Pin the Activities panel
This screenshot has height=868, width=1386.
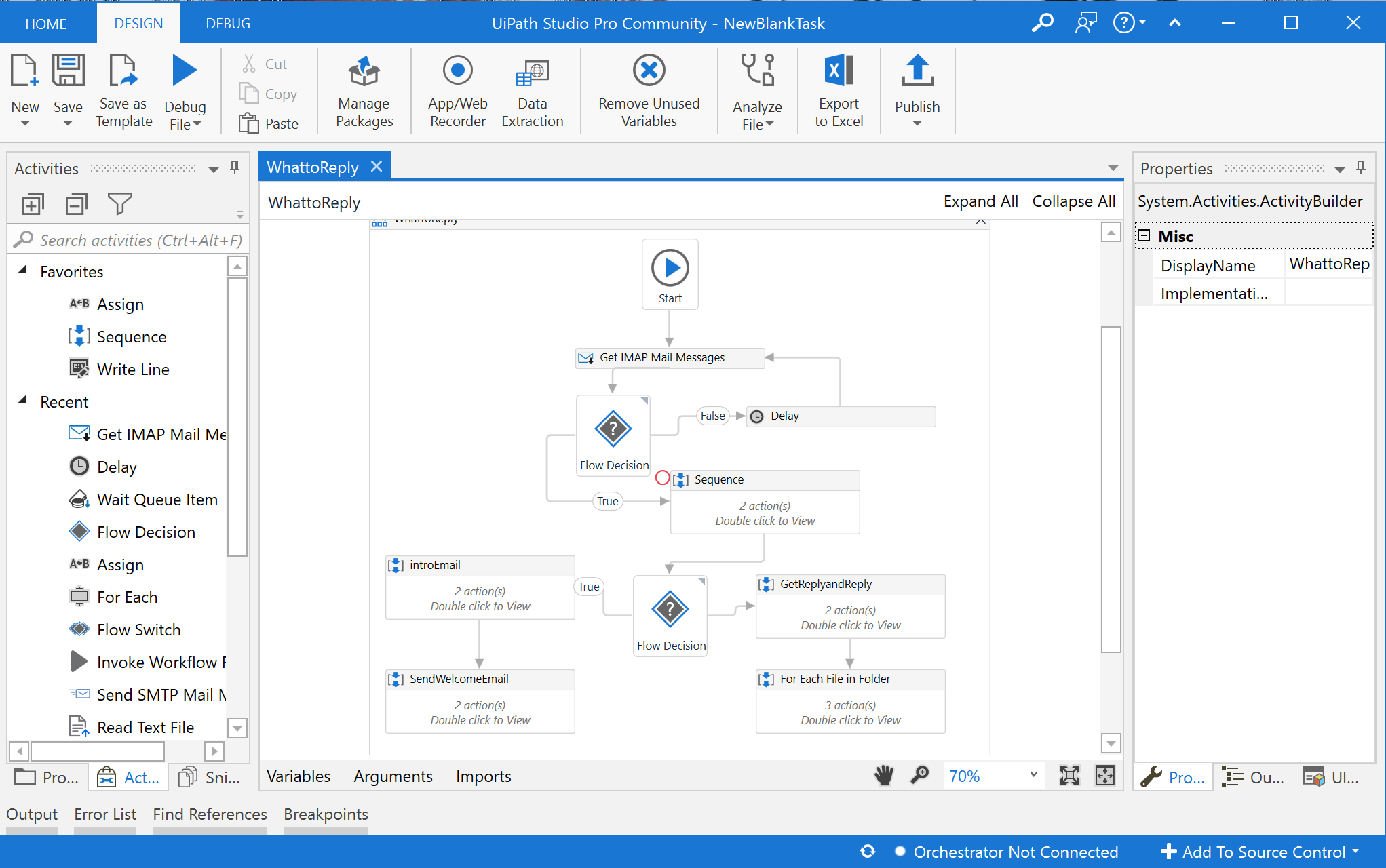pos(235,167)
